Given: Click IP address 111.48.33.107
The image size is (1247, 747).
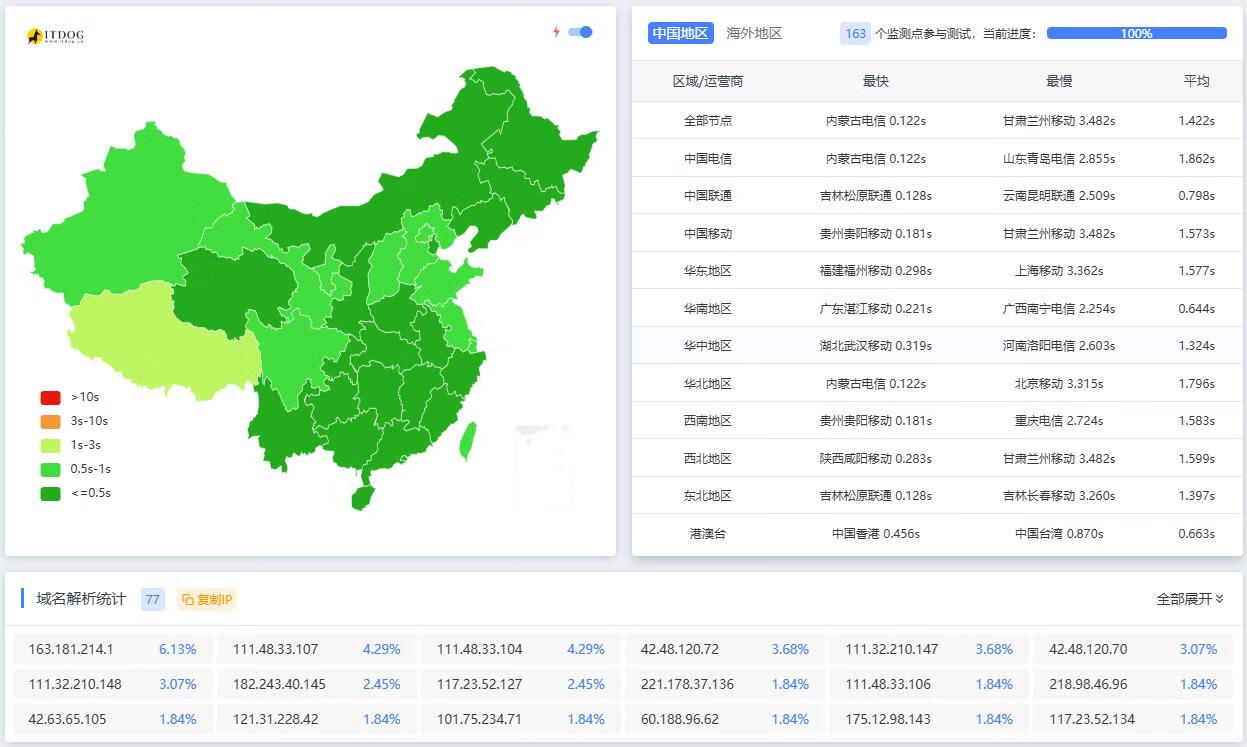Looking at the screenshot, I should pyautogui.click(x=275, y=649).
